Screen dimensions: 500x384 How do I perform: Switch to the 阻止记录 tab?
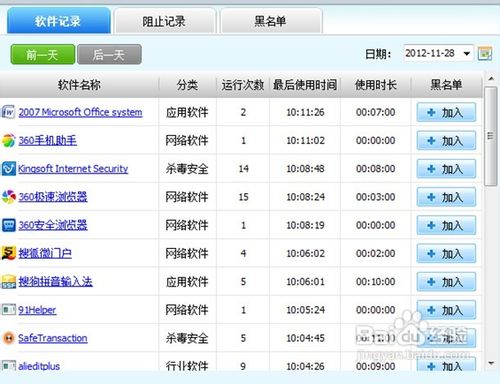[x=164, y=22]
